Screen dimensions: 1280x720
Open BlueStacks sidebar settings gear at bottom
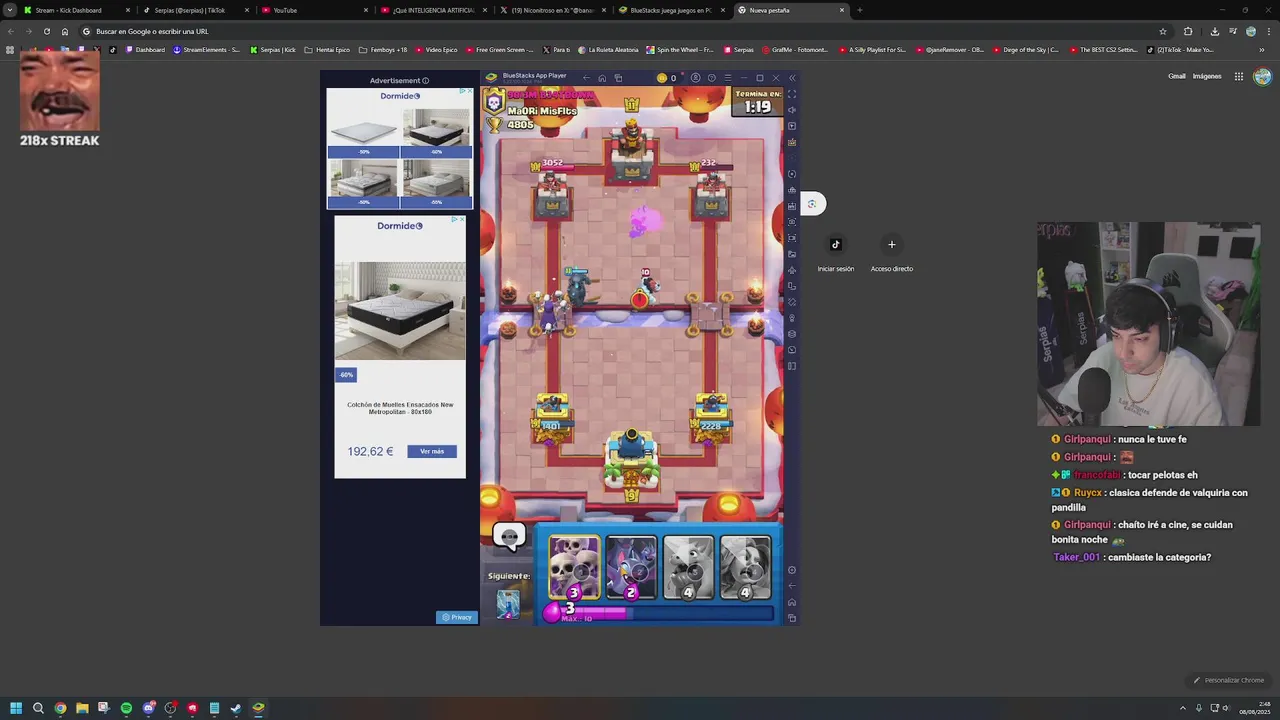pyautogui.click(x=792, y=570)
